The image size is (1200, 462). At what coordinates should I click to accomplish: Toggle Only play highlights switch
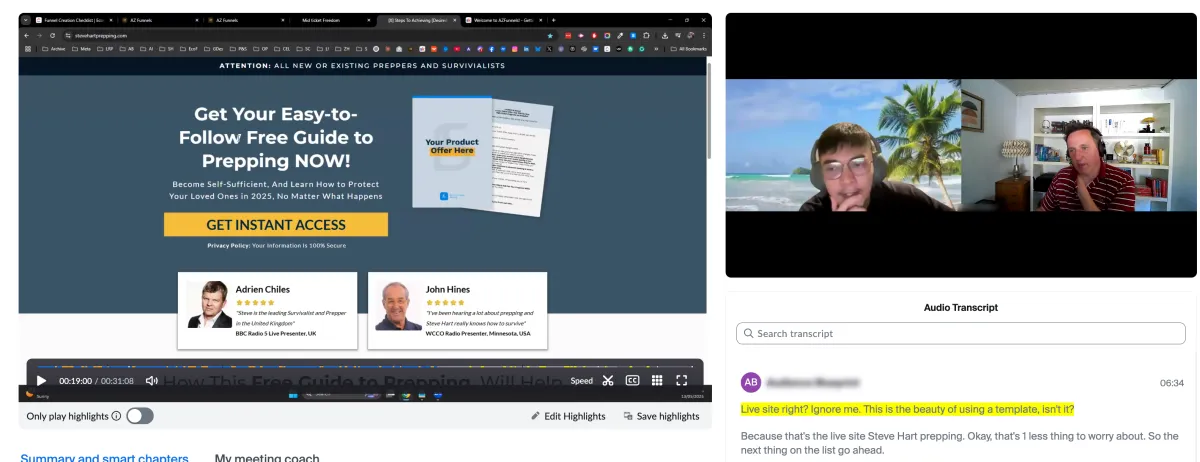click(x=140, y=416)
